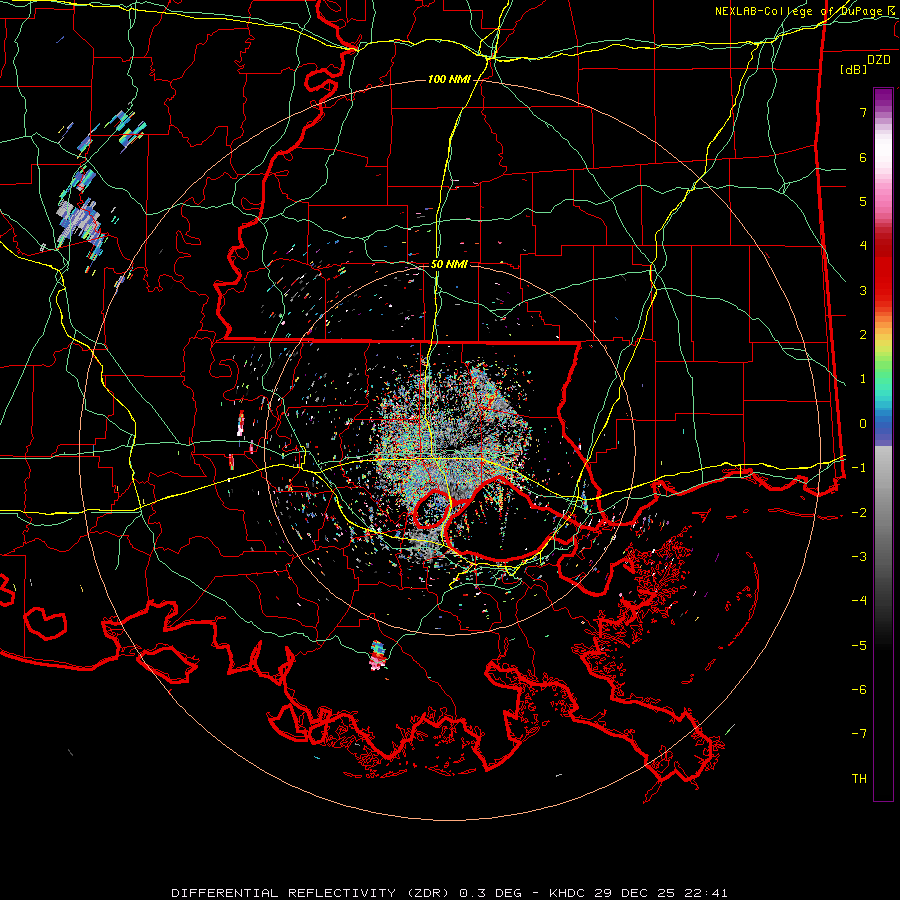
Task: Click the 2 value on the color scale
Action: [x=863, y=335]
